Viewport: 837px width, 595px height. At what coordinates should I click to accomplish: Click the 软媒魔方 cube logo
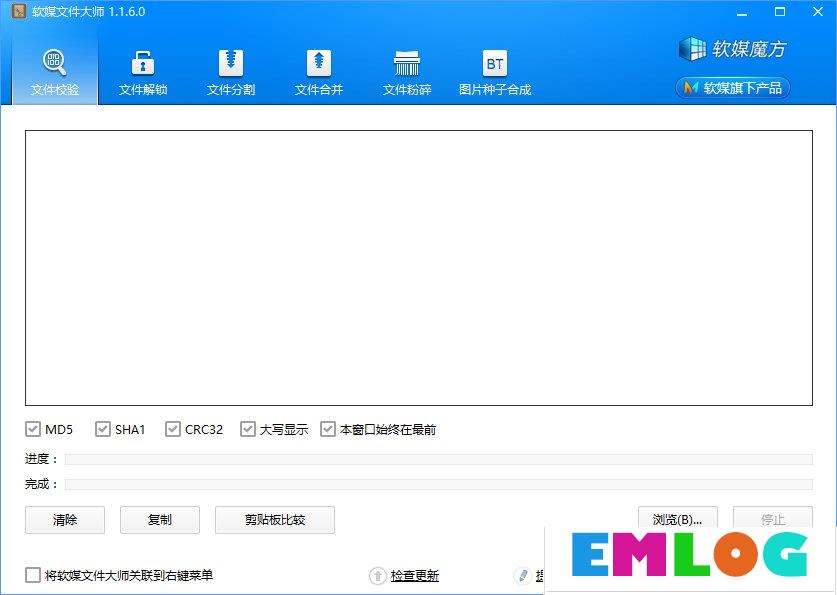click(x=693, y=48)
